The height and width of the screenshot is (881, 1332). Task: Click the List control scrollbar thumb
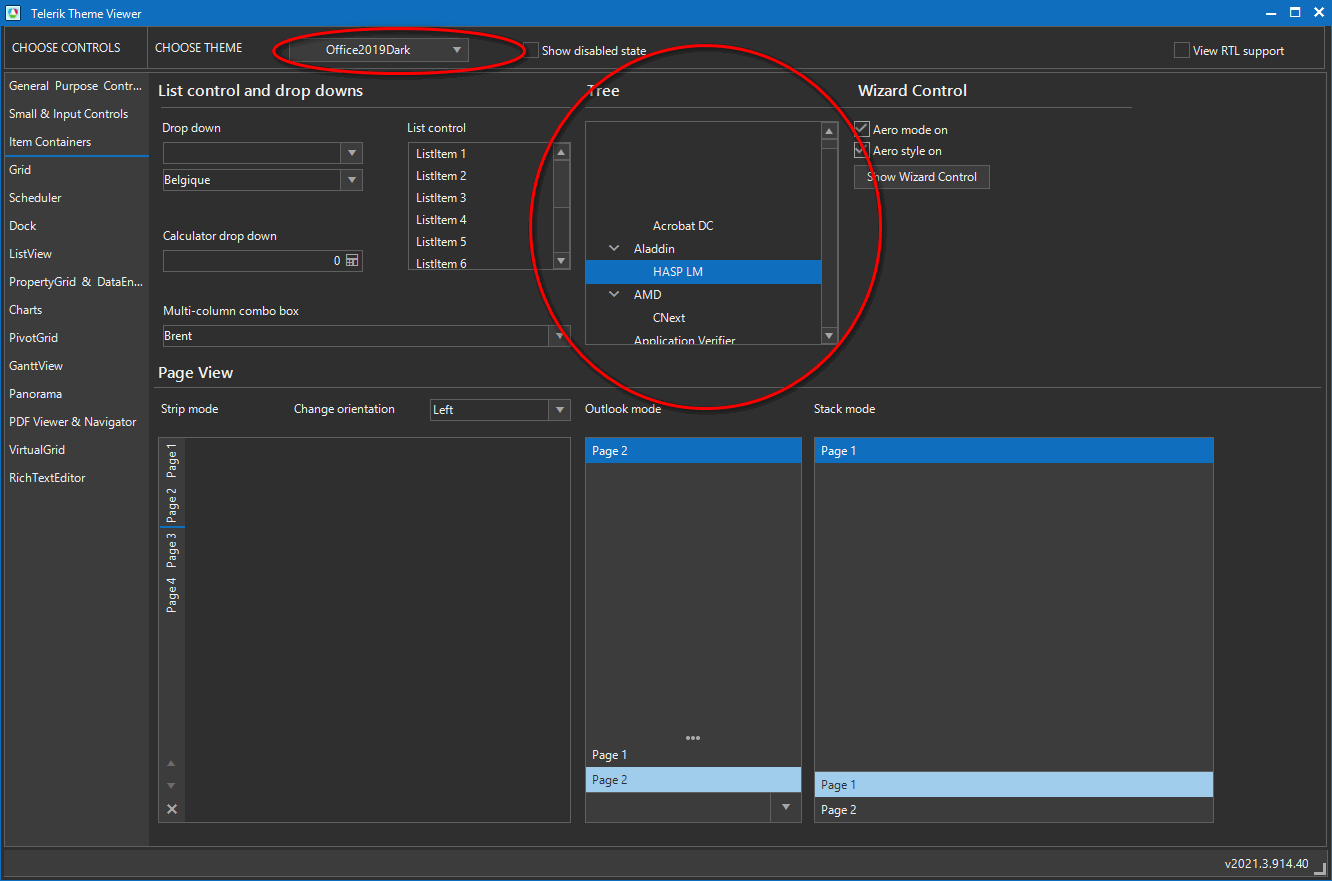[561, 183]
